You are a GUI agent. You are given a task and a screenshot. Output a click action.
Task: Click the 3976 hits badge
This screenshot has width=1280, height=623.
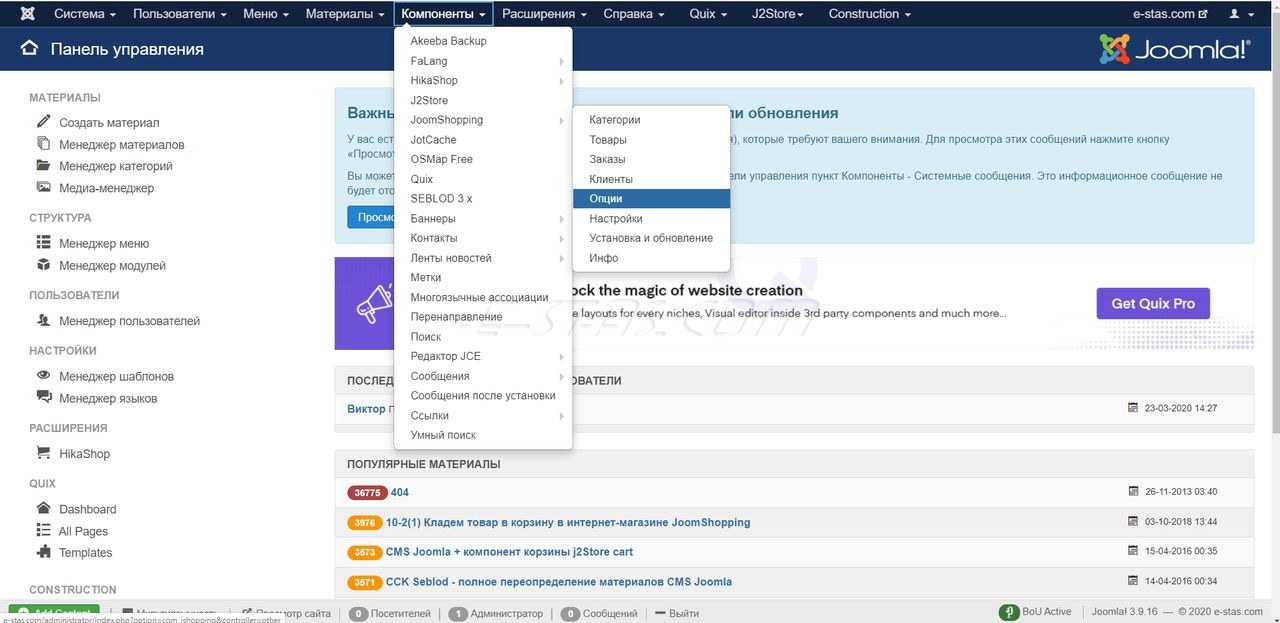coord(365,522)
